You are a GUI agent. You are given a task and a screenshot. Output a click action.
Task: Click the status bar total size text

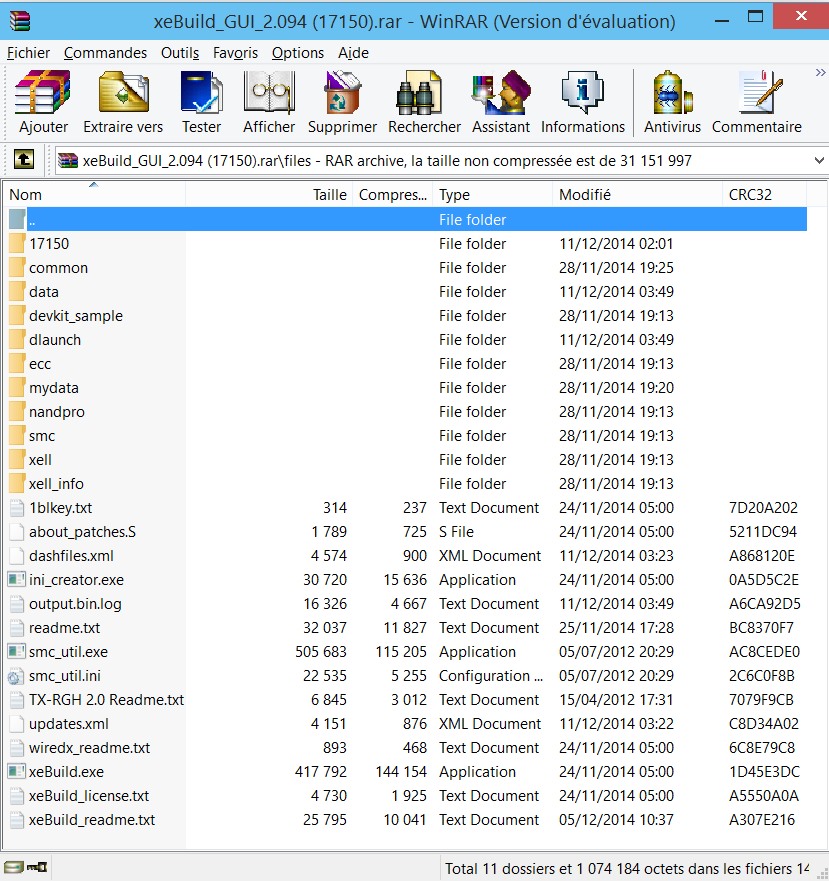click(627, 869)
